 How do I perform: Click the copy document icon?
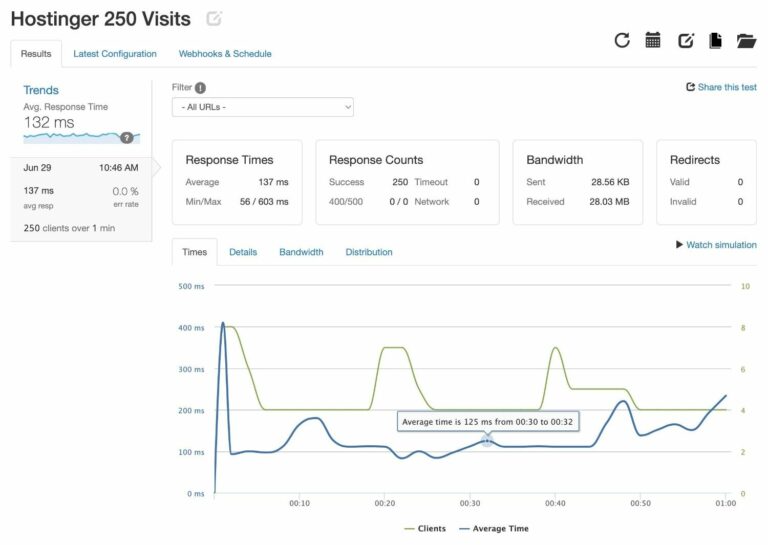pyautogui.click(x=715, y=41)
